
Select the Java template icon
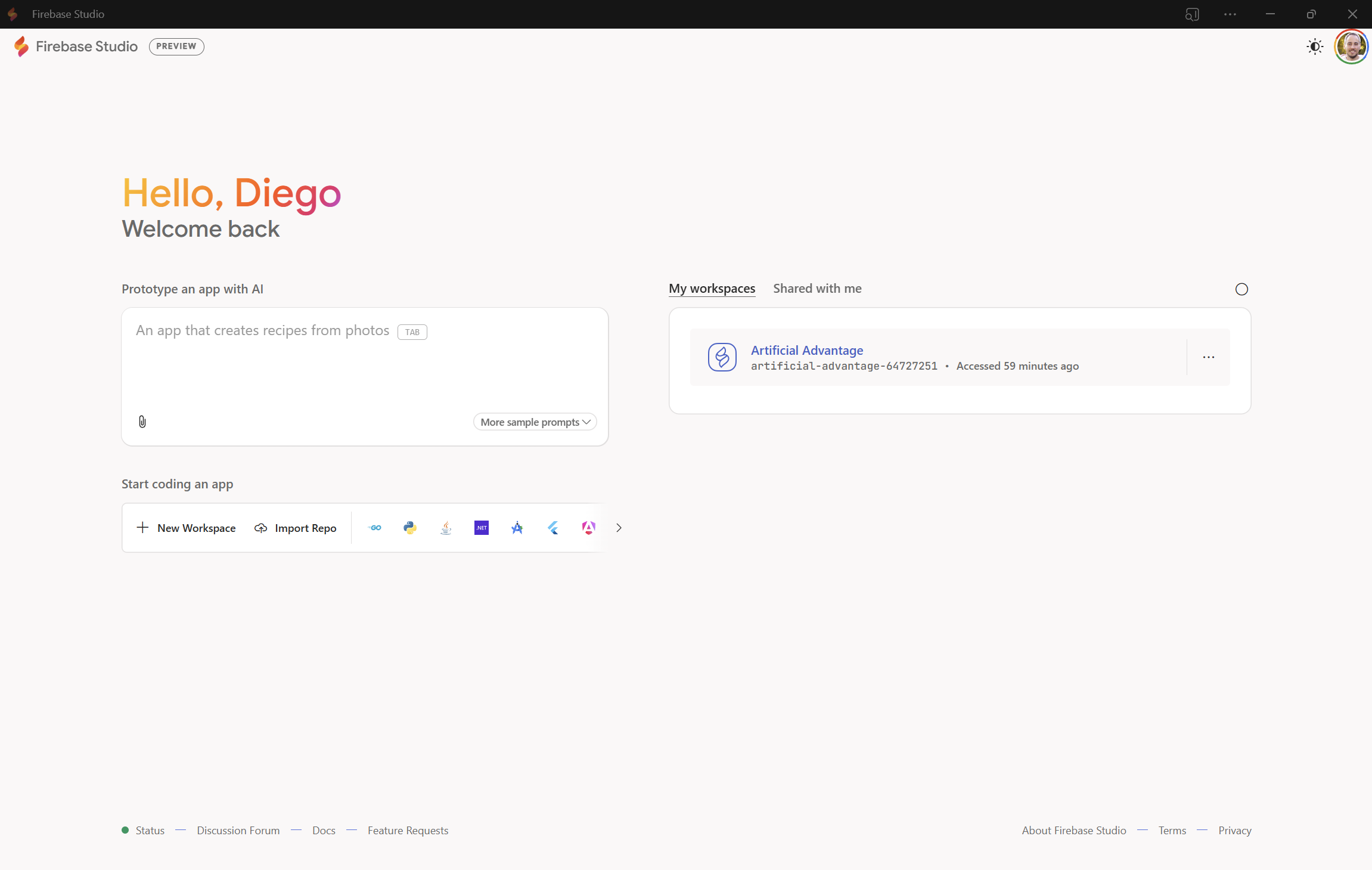446,528
